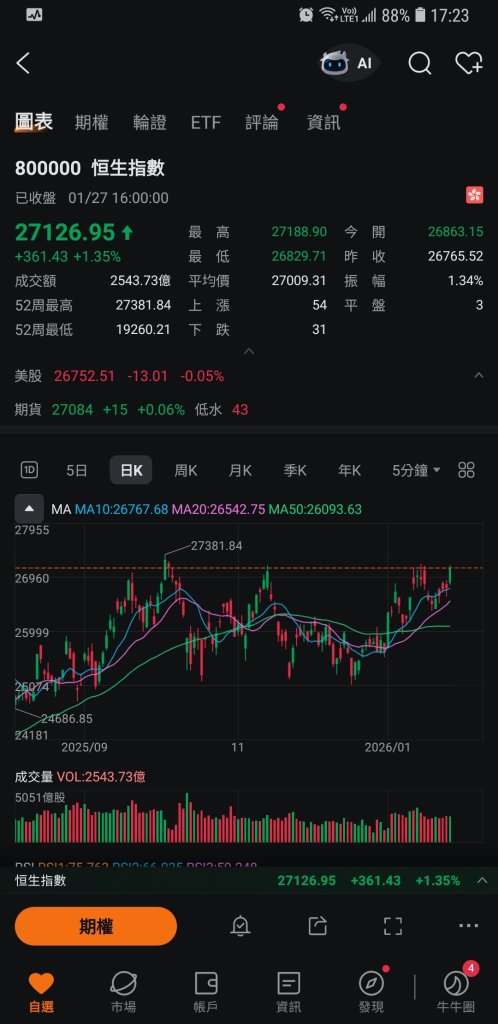Tap the 今開 26863.15 value
The image size is (498, 1024).
click(456, 232)
